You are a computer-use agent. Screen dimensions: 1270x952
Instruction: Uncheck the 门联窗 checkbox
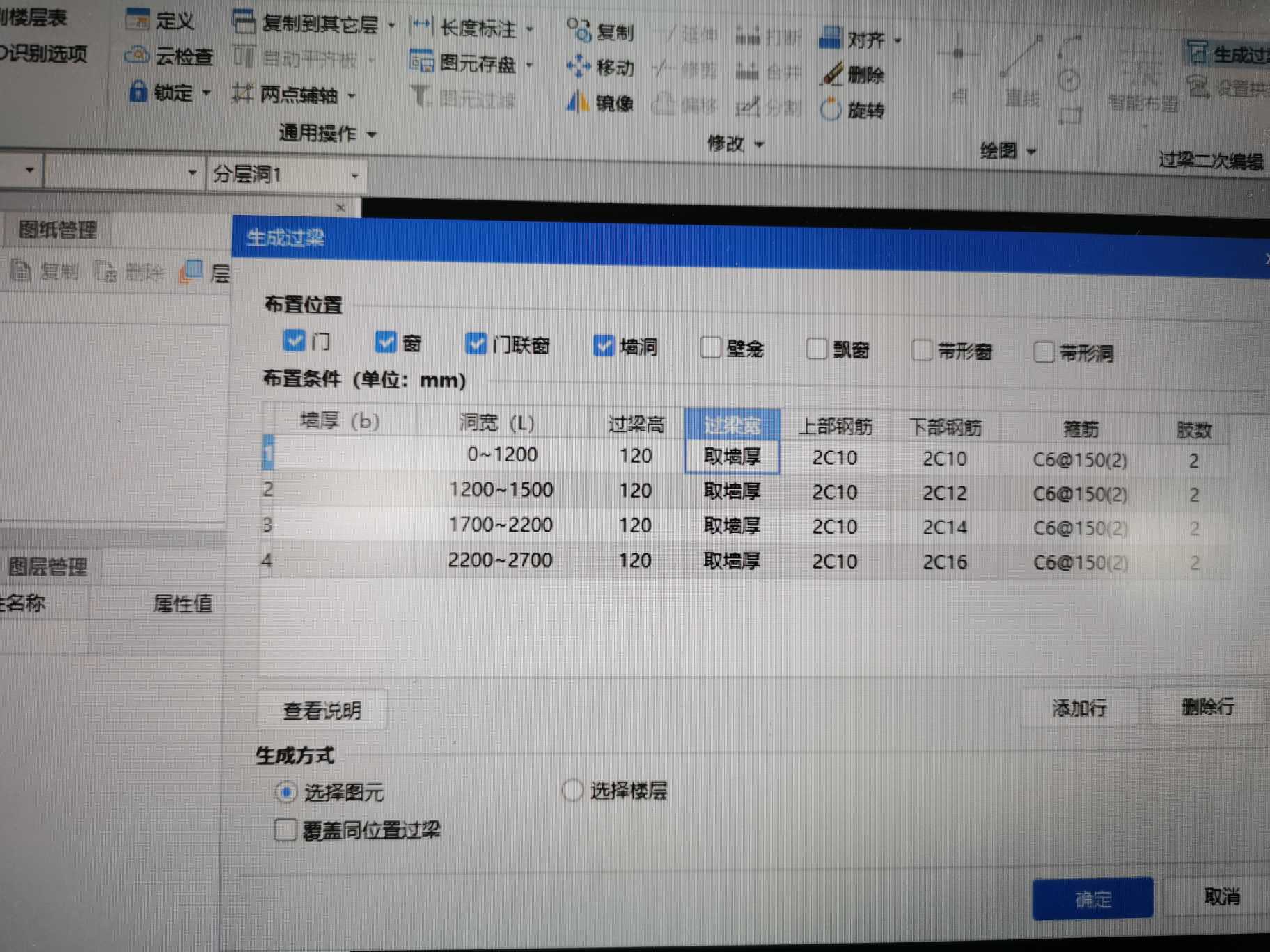coord(476,343)
